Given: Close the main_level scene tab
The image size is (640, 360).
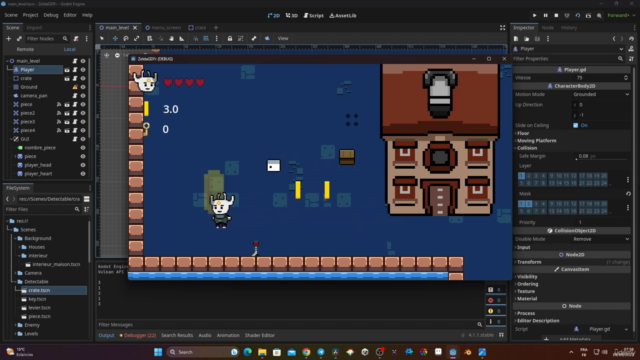Looking at the screenshot, I should pyautogui.click(x=135, y=28).
